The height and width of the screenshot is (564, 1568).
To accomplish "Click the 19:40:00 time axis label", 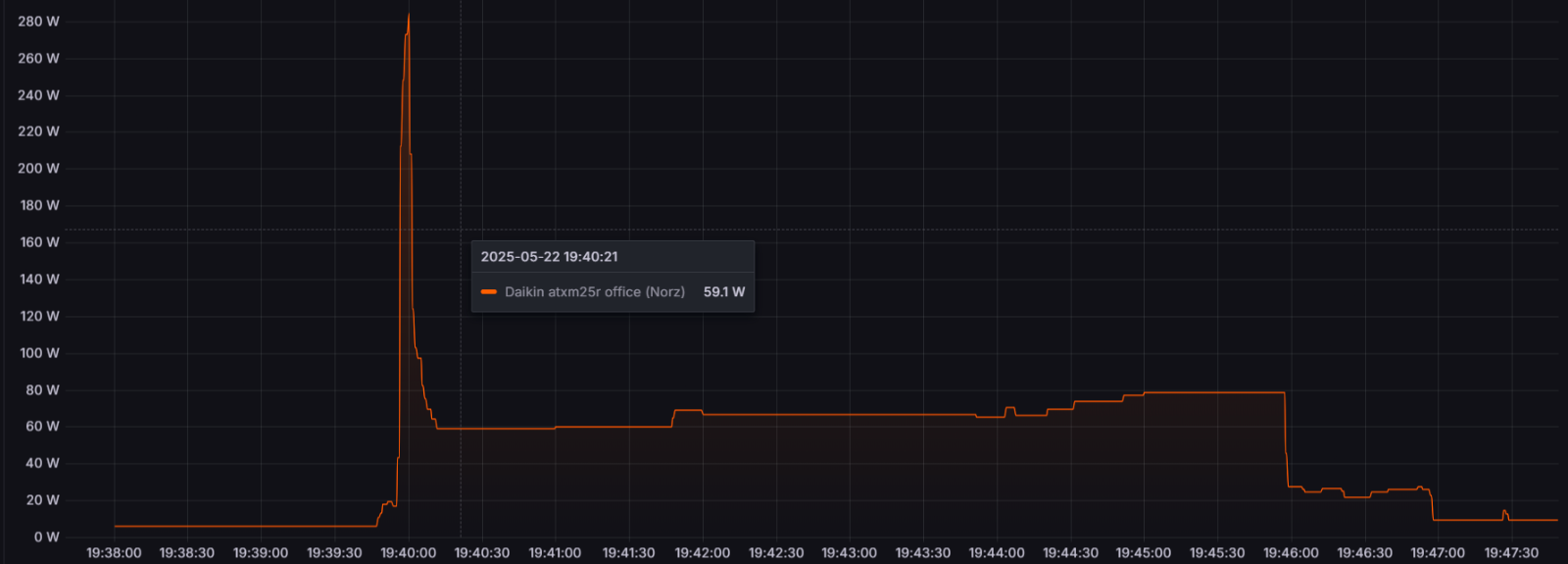I will [x=409, y=553].
